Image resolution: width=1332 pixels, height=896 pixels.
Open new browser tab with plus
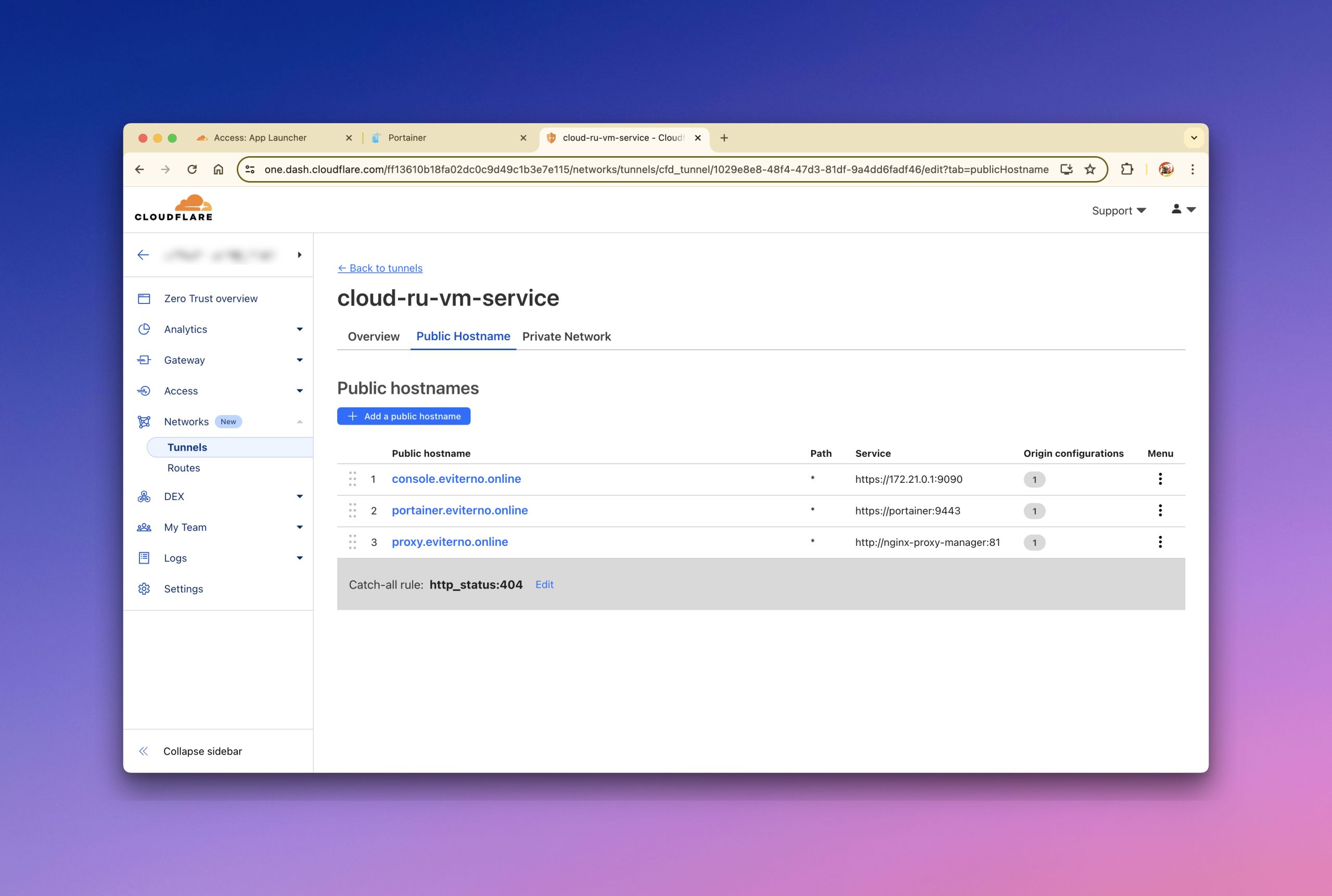pyautogui.click(x=724, y=138)
